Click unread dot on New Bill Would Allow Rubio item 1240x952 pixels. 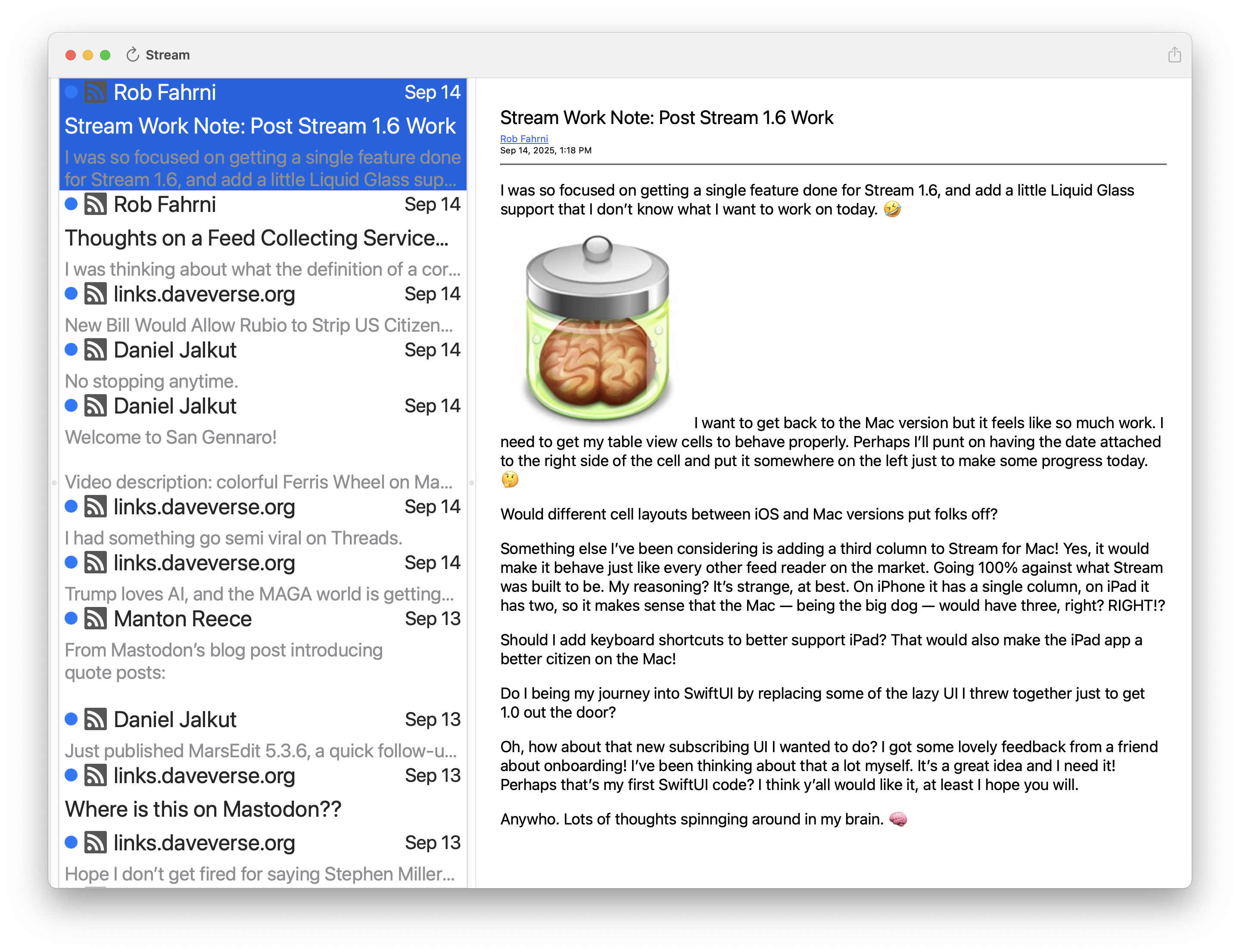71,293
